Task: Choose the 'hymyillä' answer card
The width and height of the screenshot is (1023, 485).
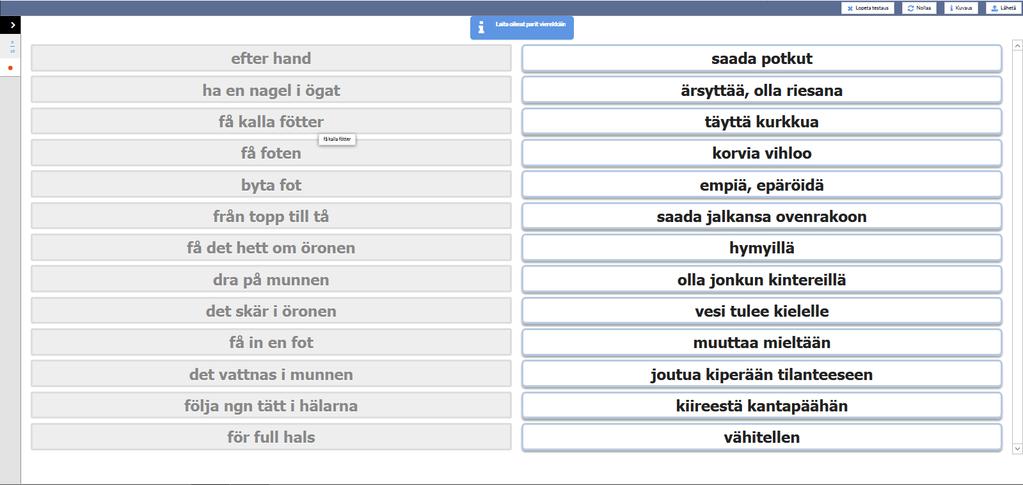Action: coord(761,248)
